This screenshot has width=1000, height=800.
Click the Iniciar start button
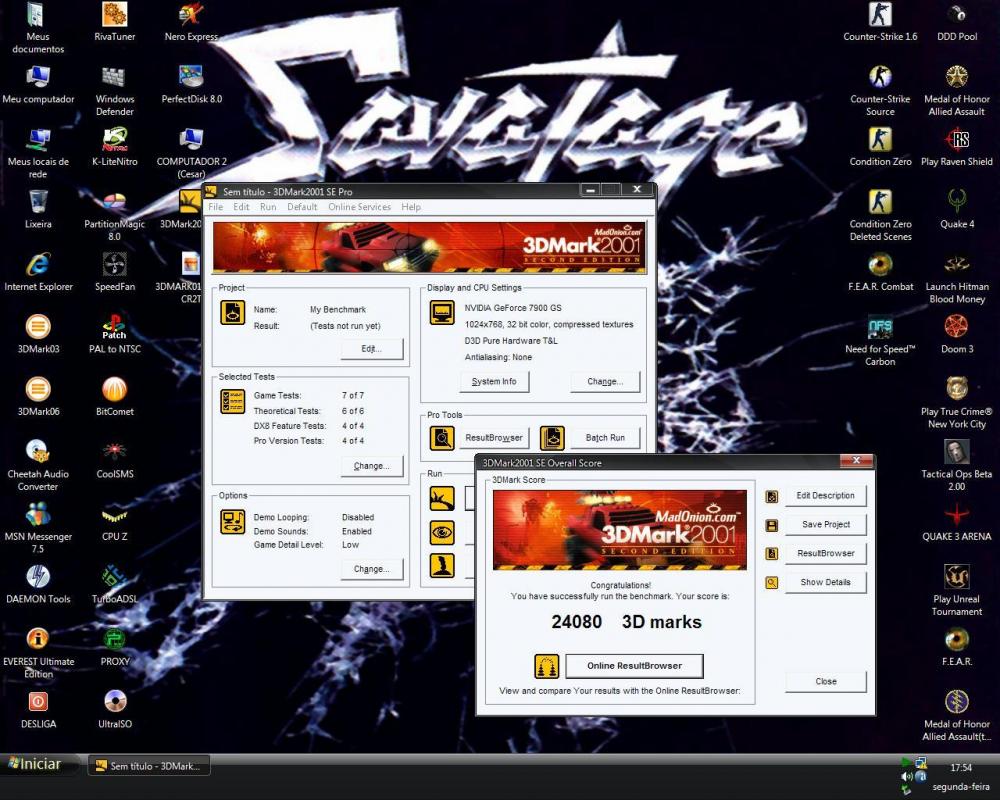point(35,765)
